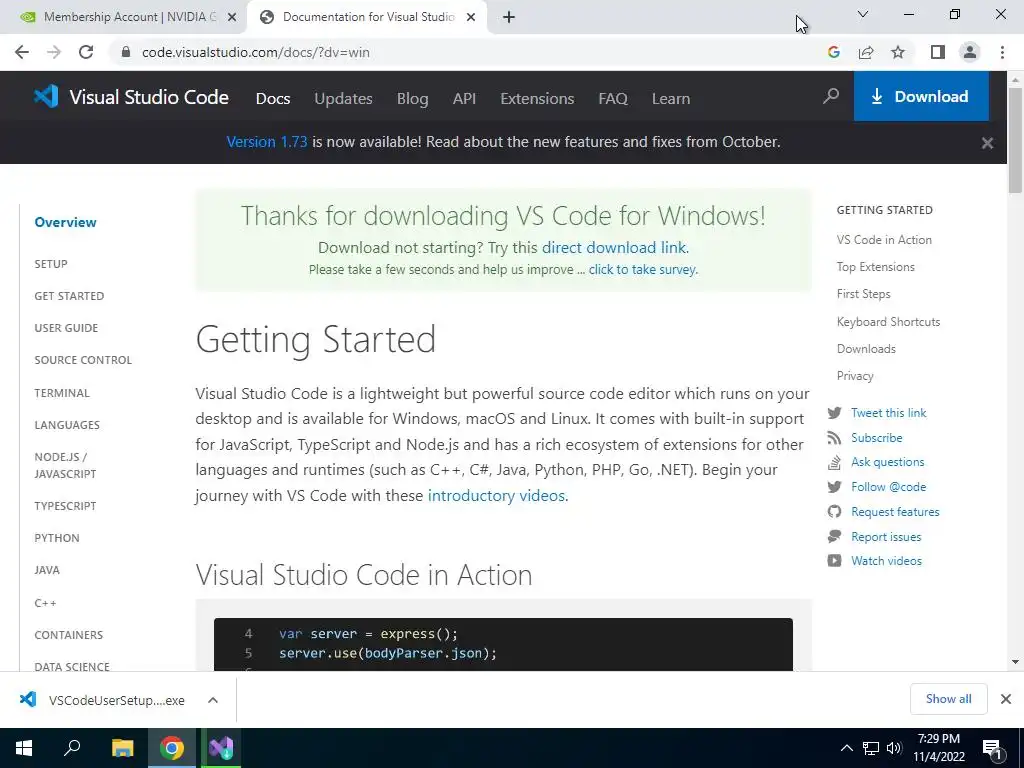Open the introductory videos link
This screenshot has height=768, width=1024.
pyautogui.click(x=496, y=496)
